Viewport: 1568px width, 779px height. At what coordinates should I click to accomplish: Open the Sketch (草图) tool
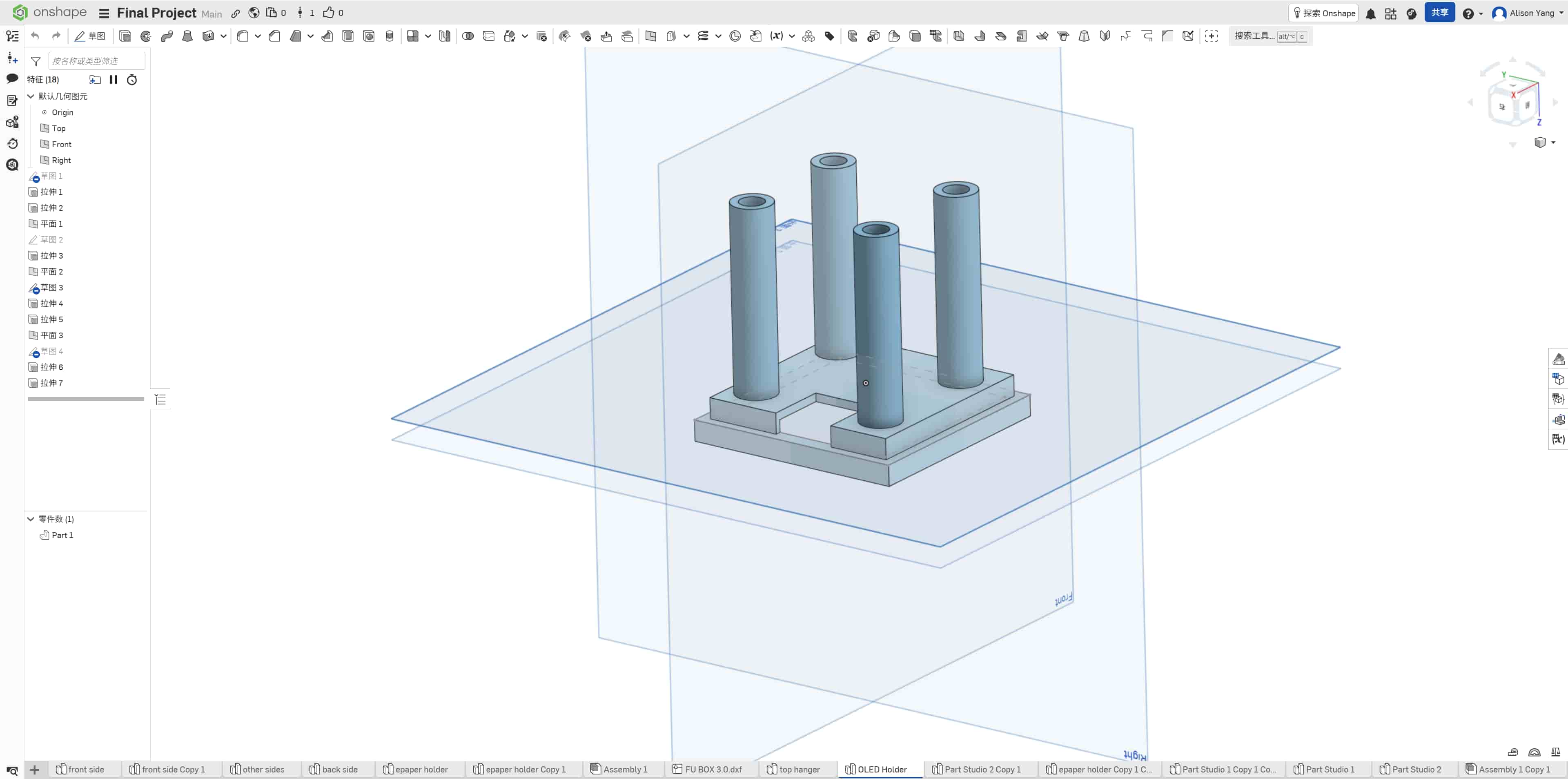(89, 36)
